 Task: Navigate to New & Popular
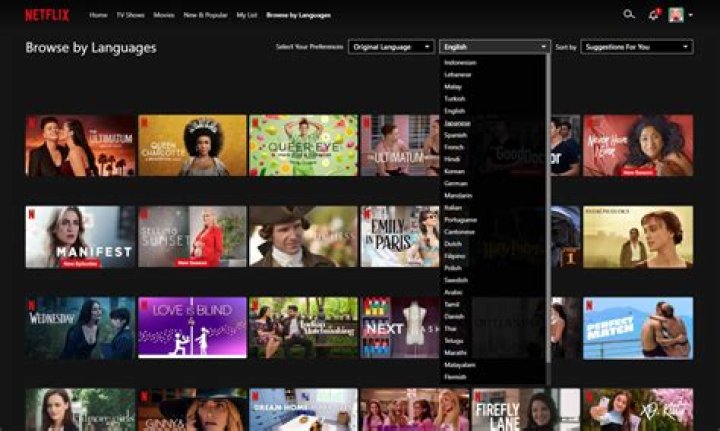(205, 16)
